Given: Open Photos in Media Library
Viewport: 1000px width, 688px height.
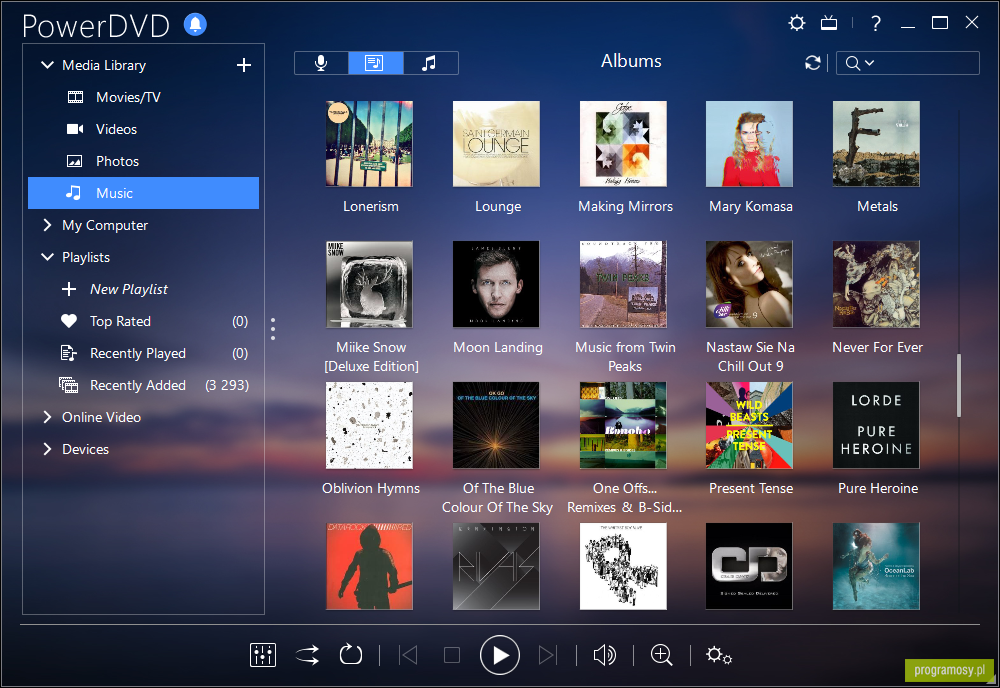Looking at the screenshot, I should pyautogui.click(x=143, y=161).
